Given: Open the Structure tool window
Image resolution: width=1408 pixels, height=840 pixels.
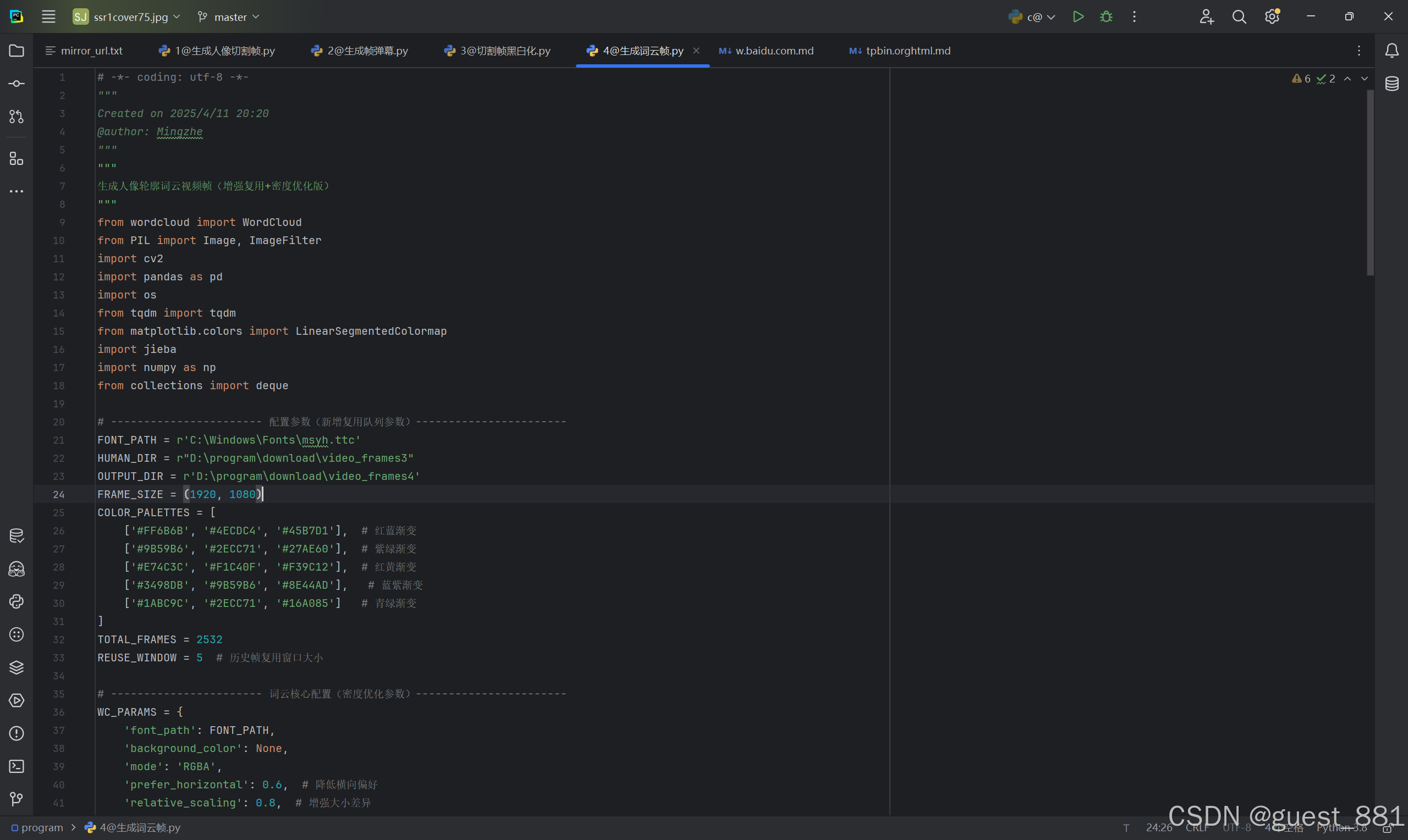Looking at the screenshot, I should click(x=16, y=158).
